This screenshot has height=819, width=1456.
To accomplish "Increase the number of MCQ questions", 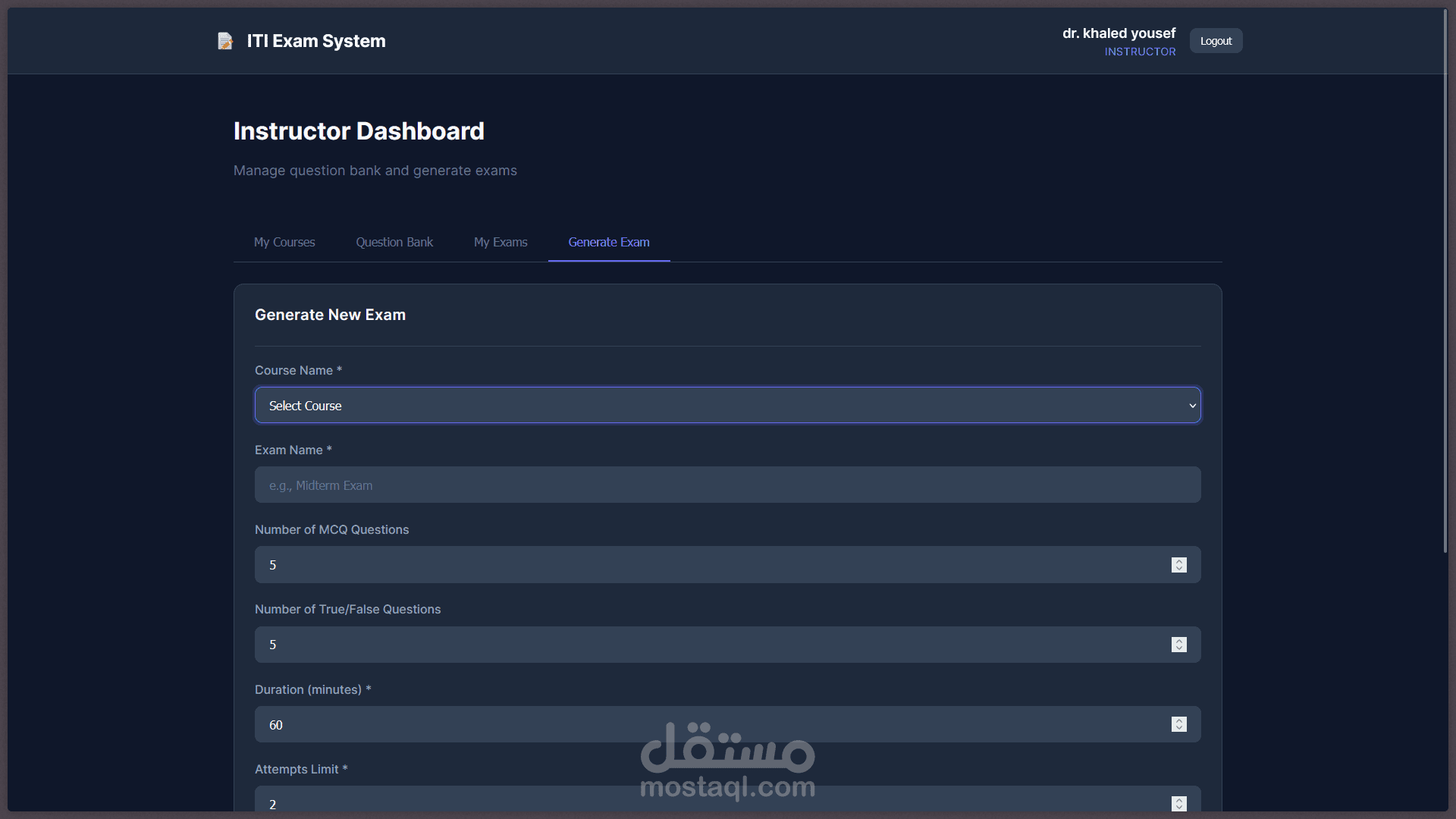I will coord(1178,561).
